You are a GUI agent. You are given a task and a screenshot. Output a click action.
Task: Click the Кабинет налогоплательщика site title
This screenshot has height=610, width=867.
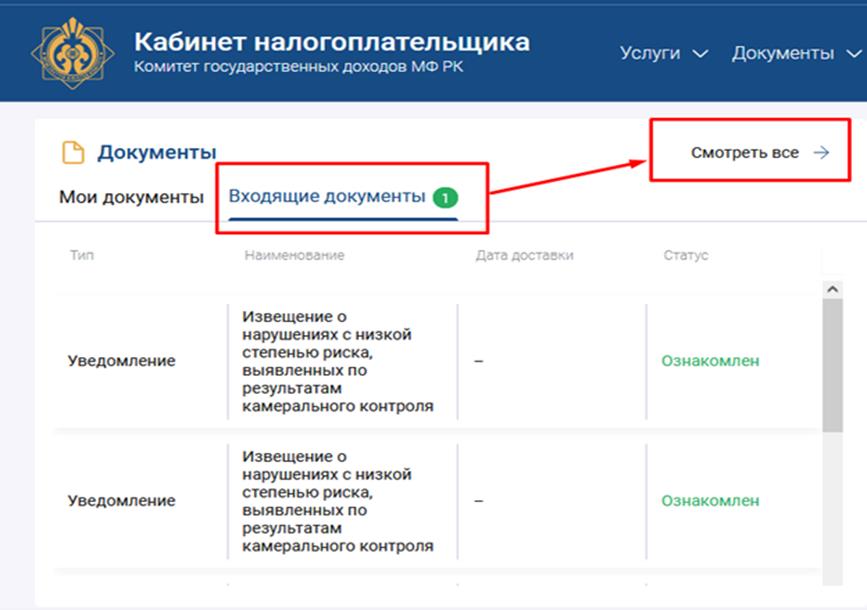click(332, 42)
